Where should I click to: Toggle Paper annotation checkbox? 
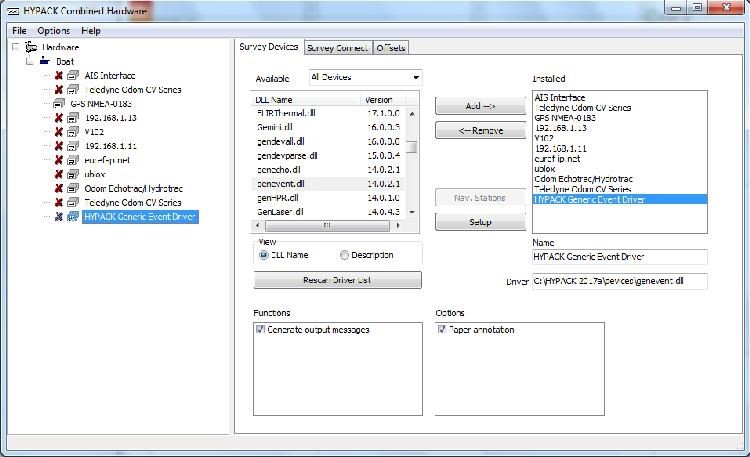click(x=442, y=329)
